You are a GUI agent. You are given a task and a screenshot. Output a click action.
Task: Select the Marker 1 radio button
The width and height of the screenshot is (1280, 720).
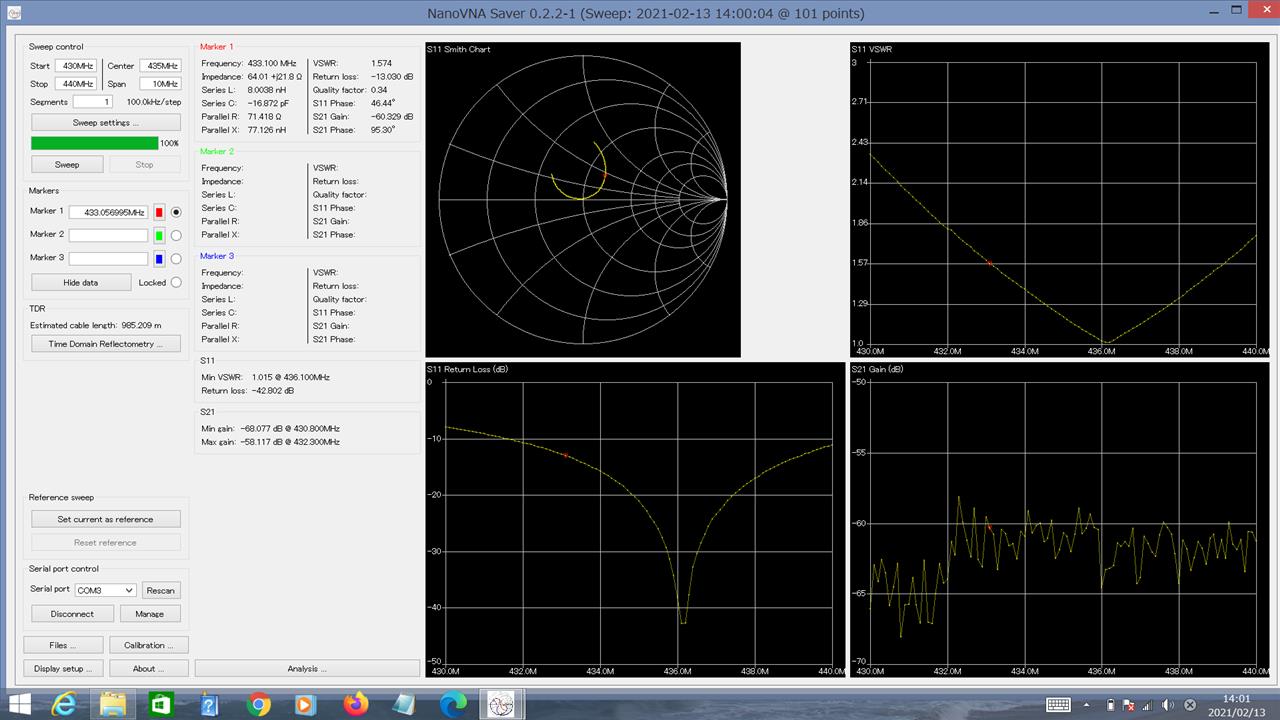pos(176,212)
